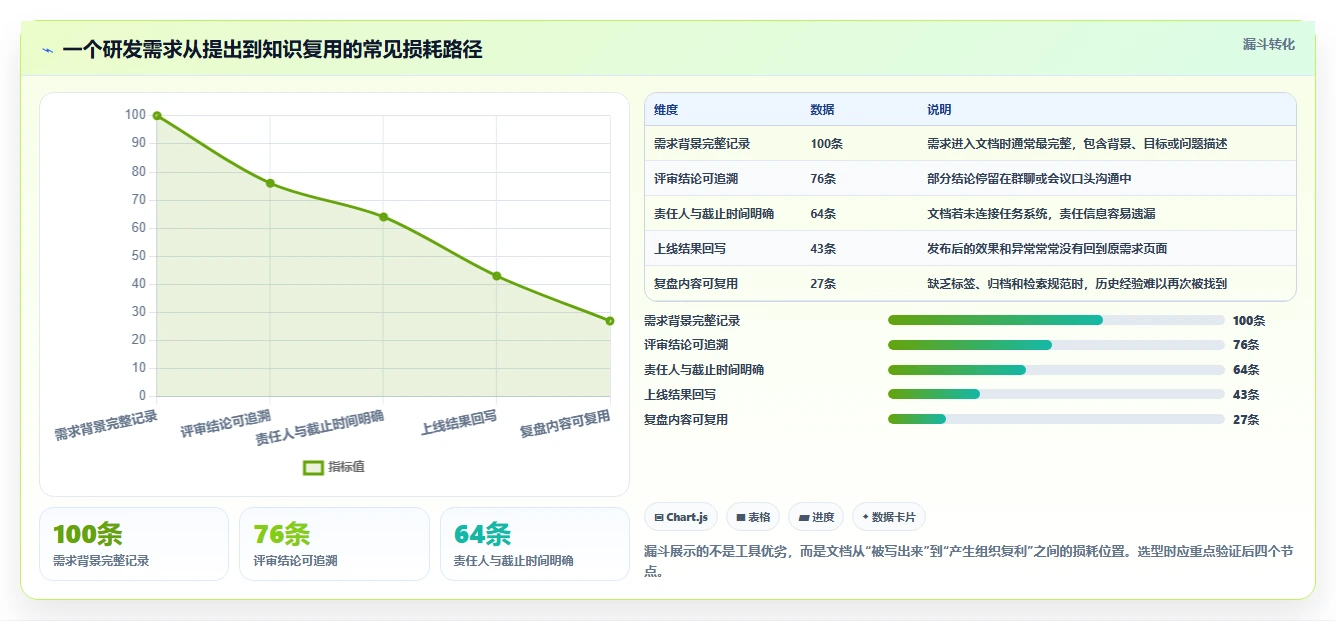Image resolution: width=1336 pixels, height=621 pixels.
Task: Click the 76条 value beside the progress bar
Action: tap(1246, 345)
